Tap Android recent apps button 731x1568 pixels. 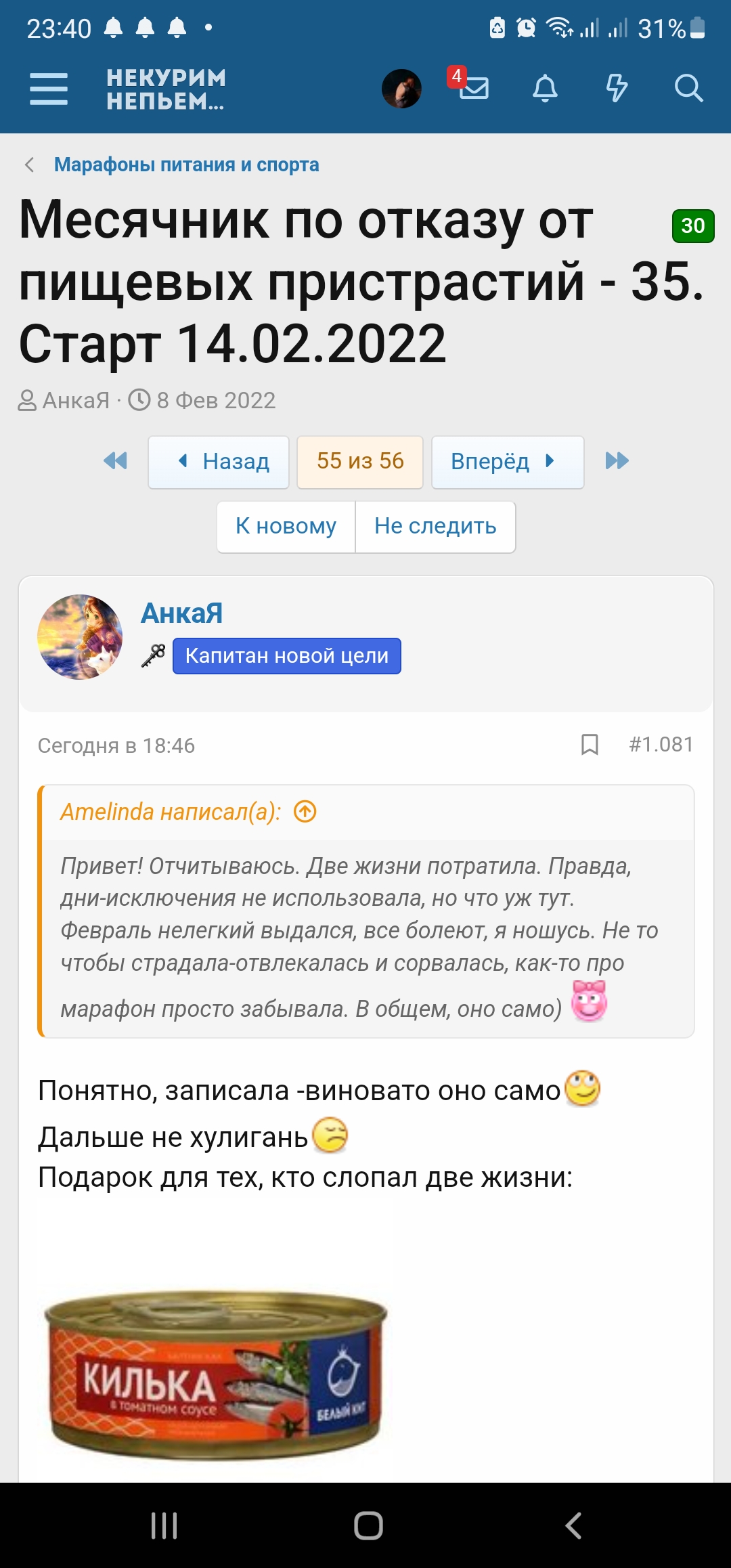pyautogui.click(x=164, y=1525)
